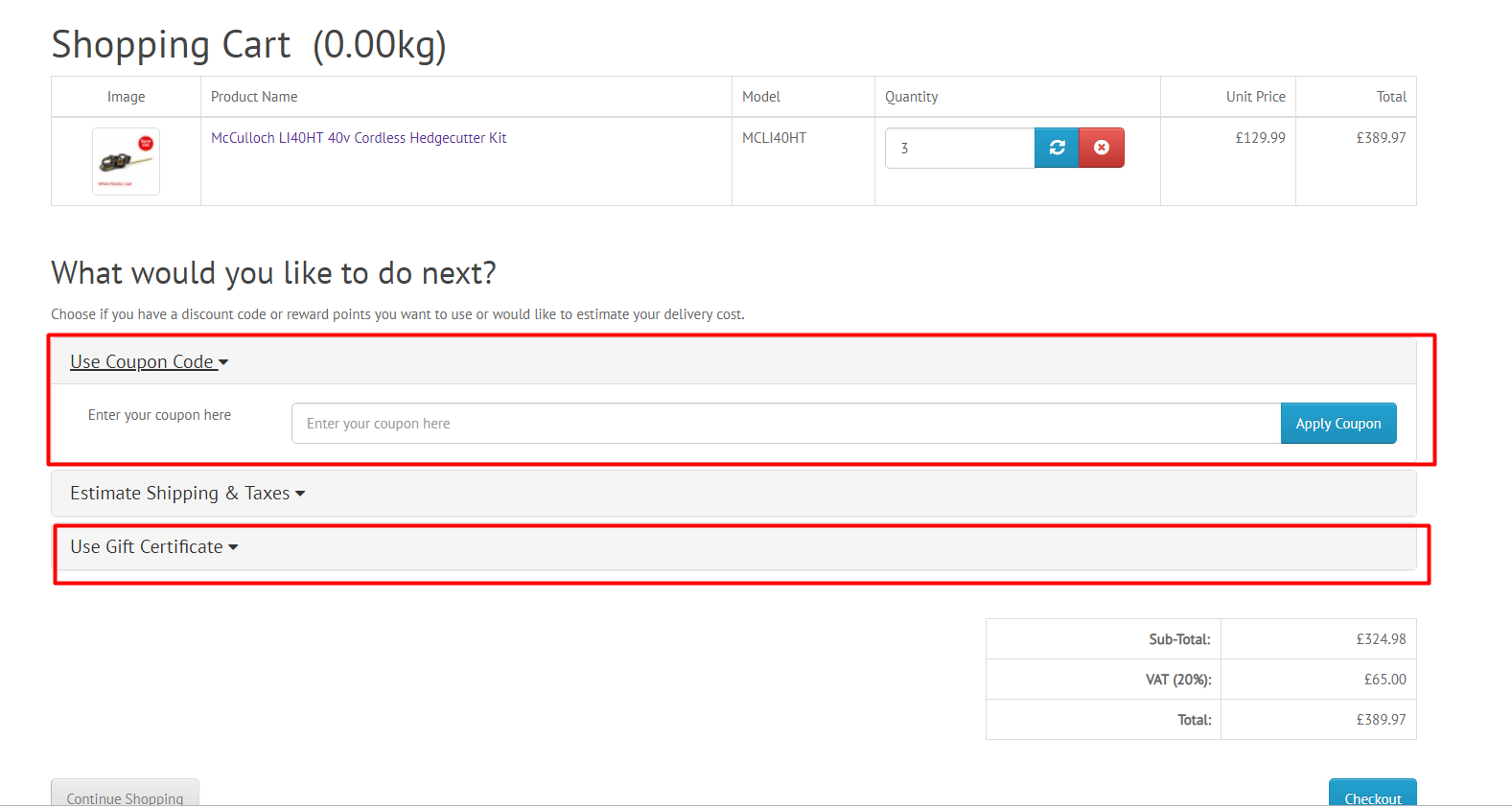
Task: Proceed with the Checkout button
Action: point(1372,795)
